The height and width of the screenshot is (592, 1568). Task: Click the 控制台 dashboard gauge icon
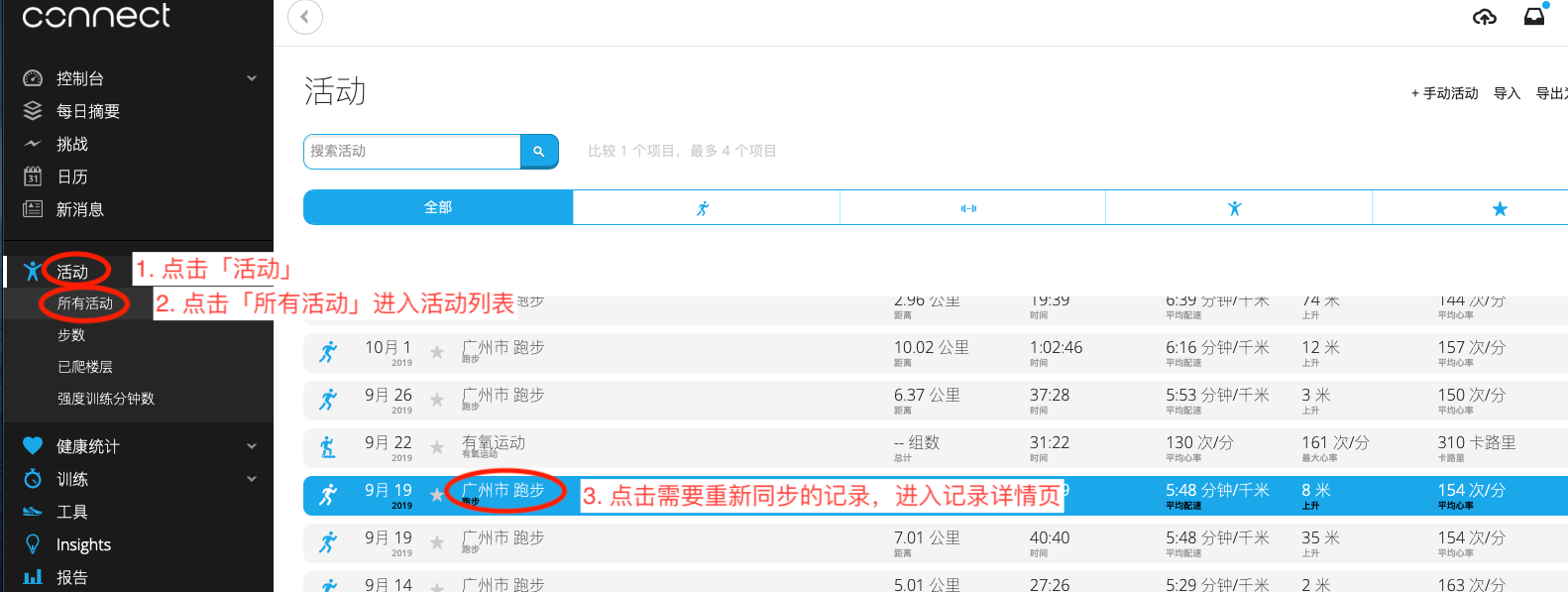[x=33, y=78]
